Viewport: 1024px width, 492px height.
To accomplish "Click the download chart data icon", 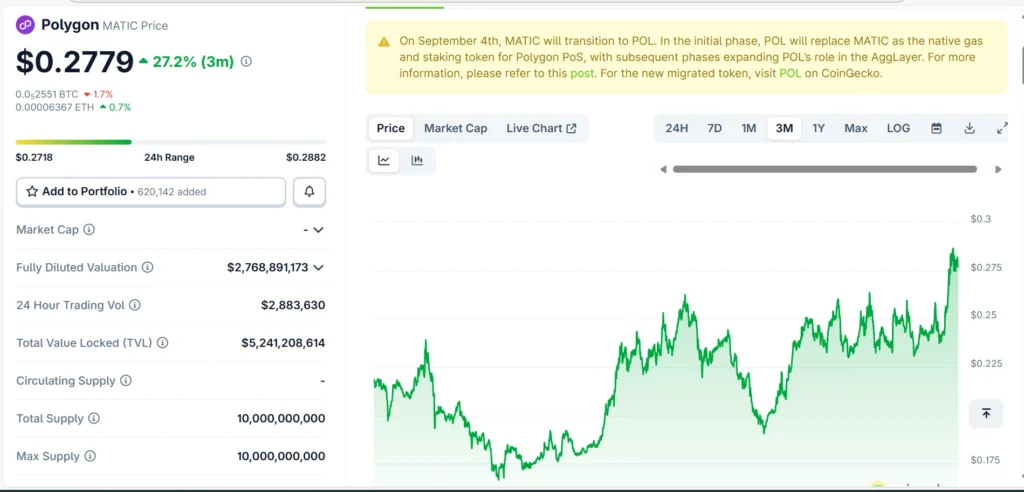I will 970,128.
